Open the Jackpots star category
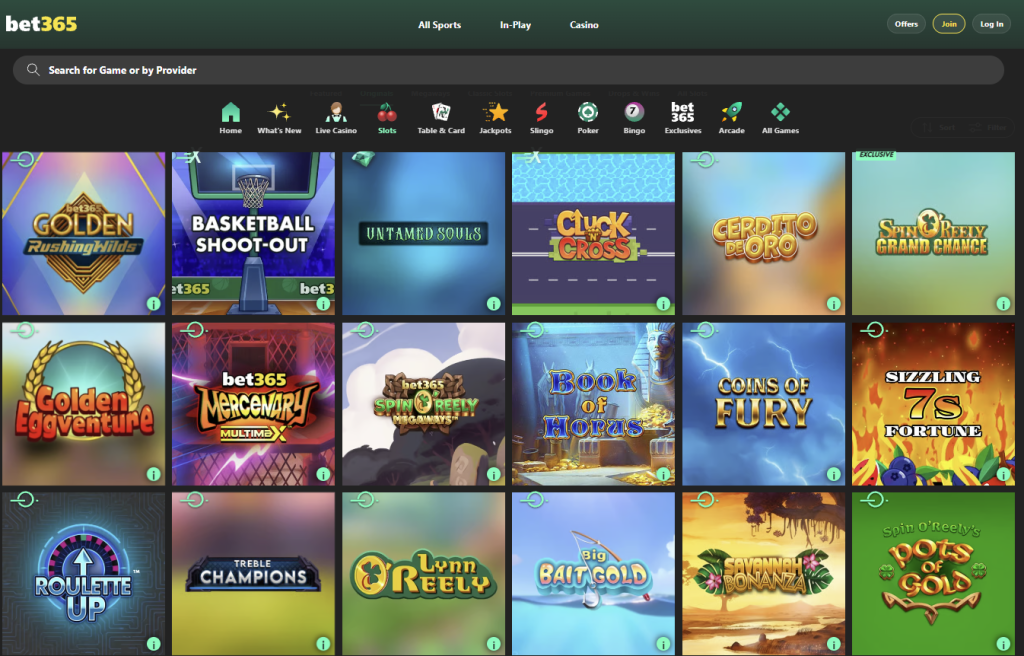This screenshot has width=1024, height=656. point(495,118)
